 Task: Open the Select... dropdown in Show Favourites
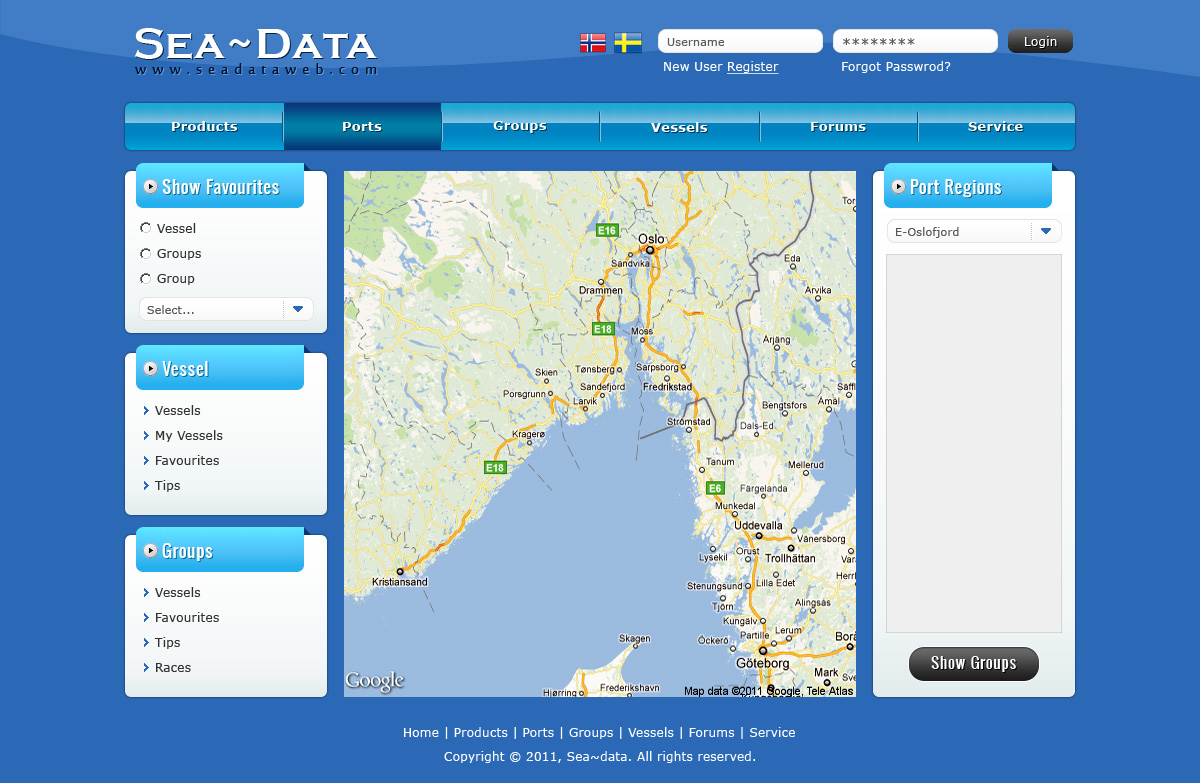click(226, 310)
